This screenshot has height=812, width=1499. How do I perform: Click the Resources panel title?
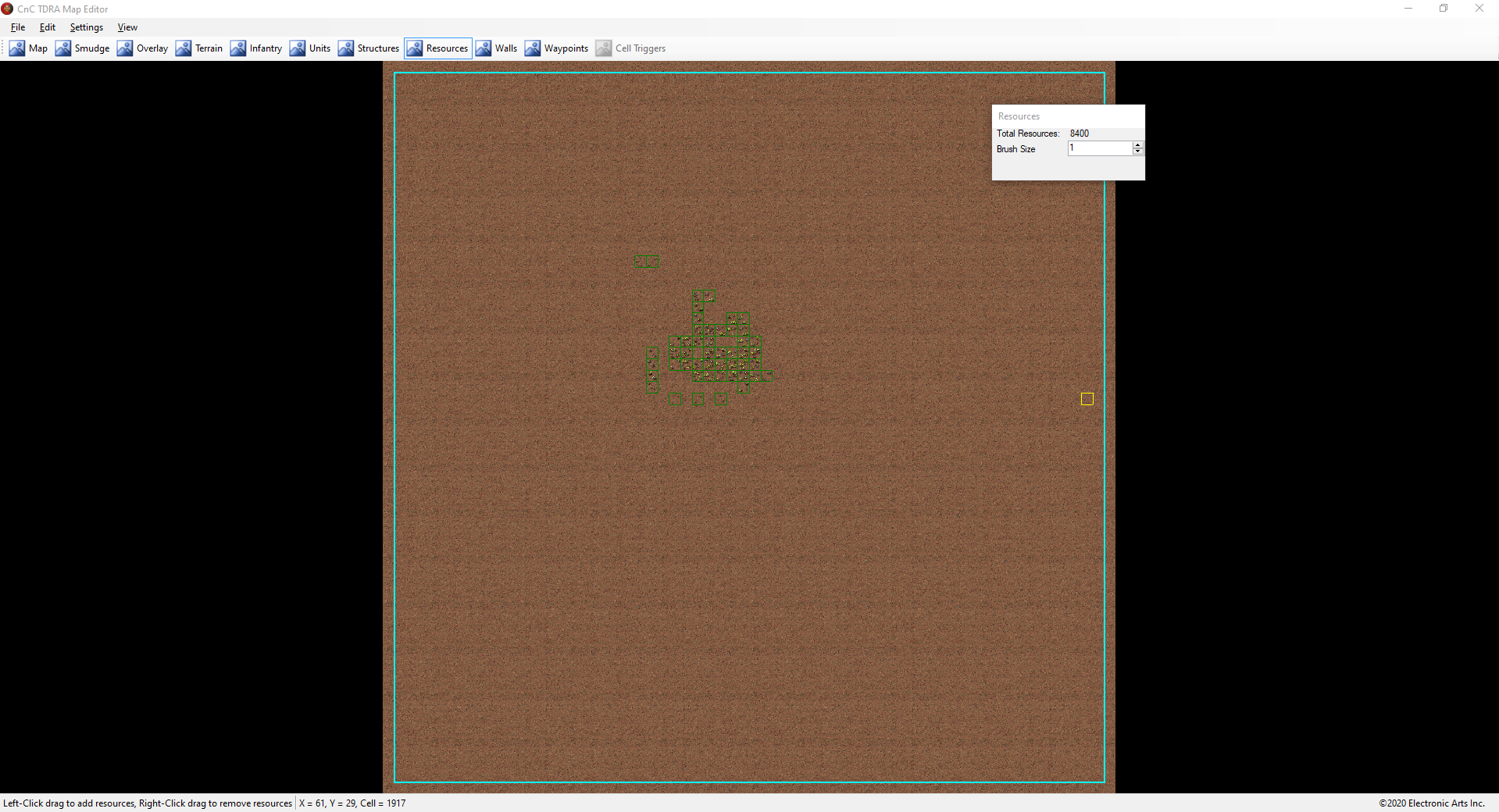tap(1019, 116)
